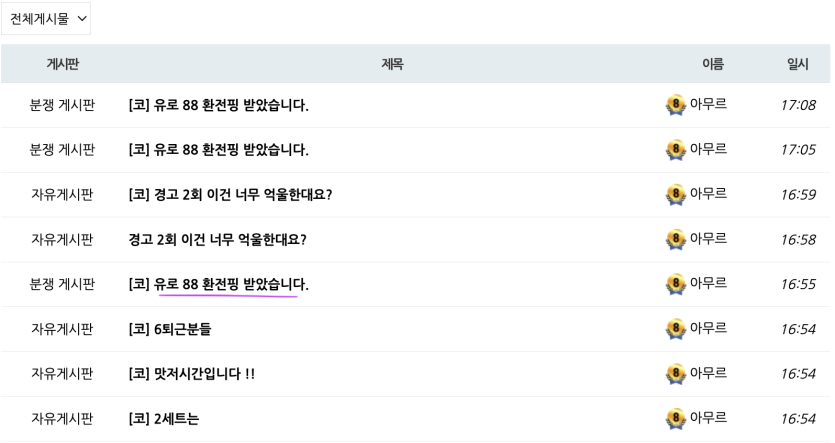Click the level 8 badge in 16:58 row
Viewport: 835px width, 443px height.
click(x=675, y=239)
